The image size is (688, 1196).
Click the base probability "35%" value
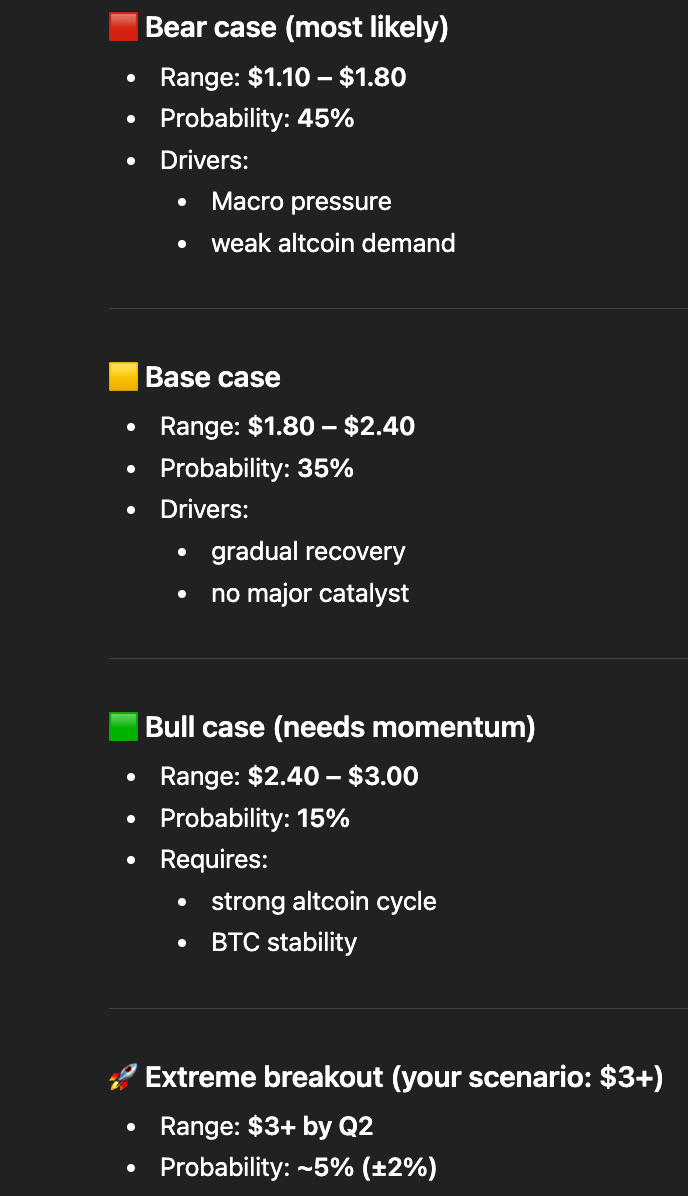[x=325, y=469]
